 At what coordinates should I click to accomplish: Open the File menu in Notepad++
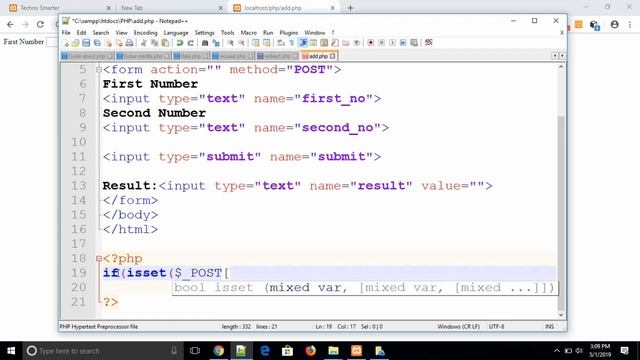[66, 33]
